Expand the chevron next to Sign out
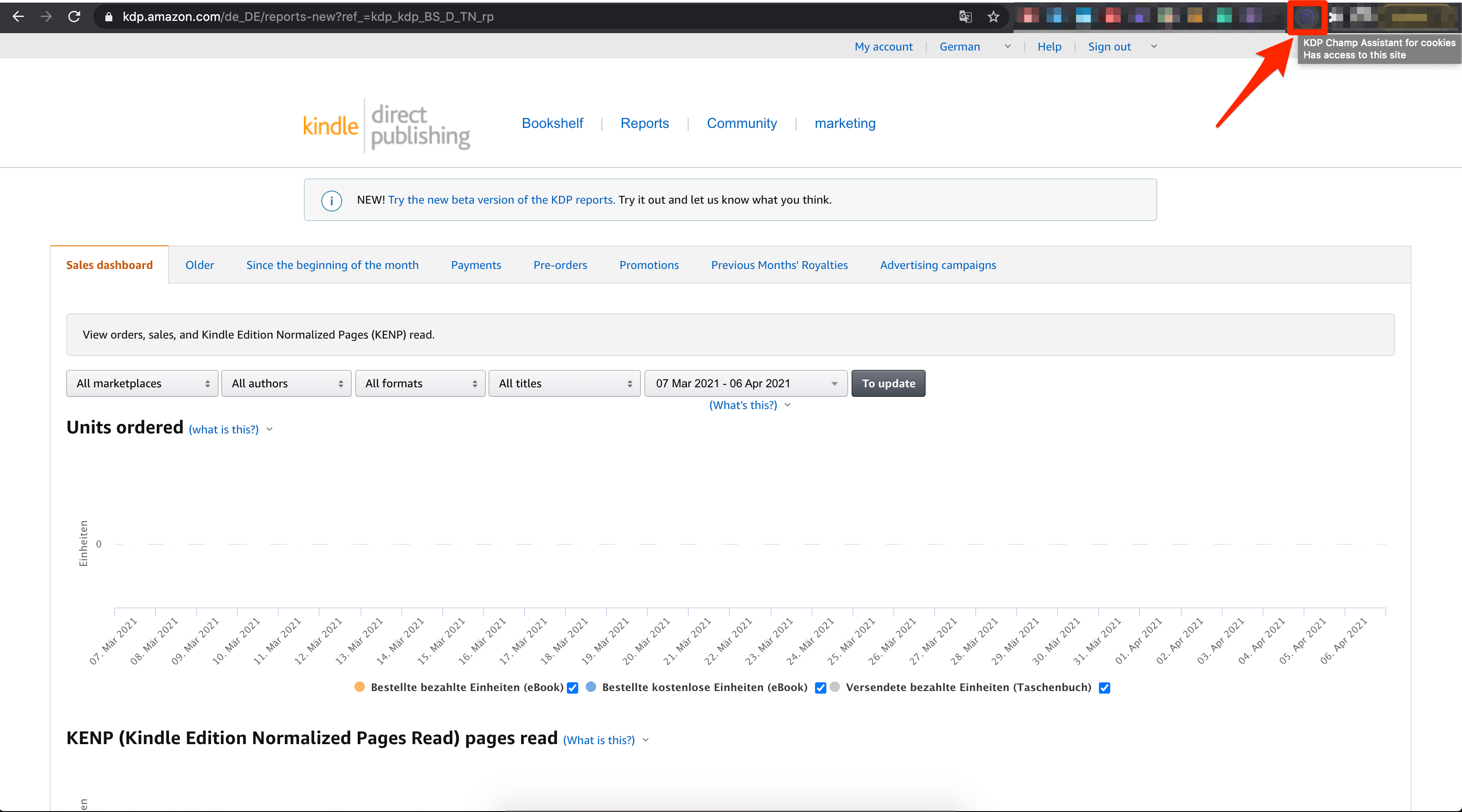The width and height of the screenshot is (1462, 812). pyautogui.click(x=1154, y=47)
